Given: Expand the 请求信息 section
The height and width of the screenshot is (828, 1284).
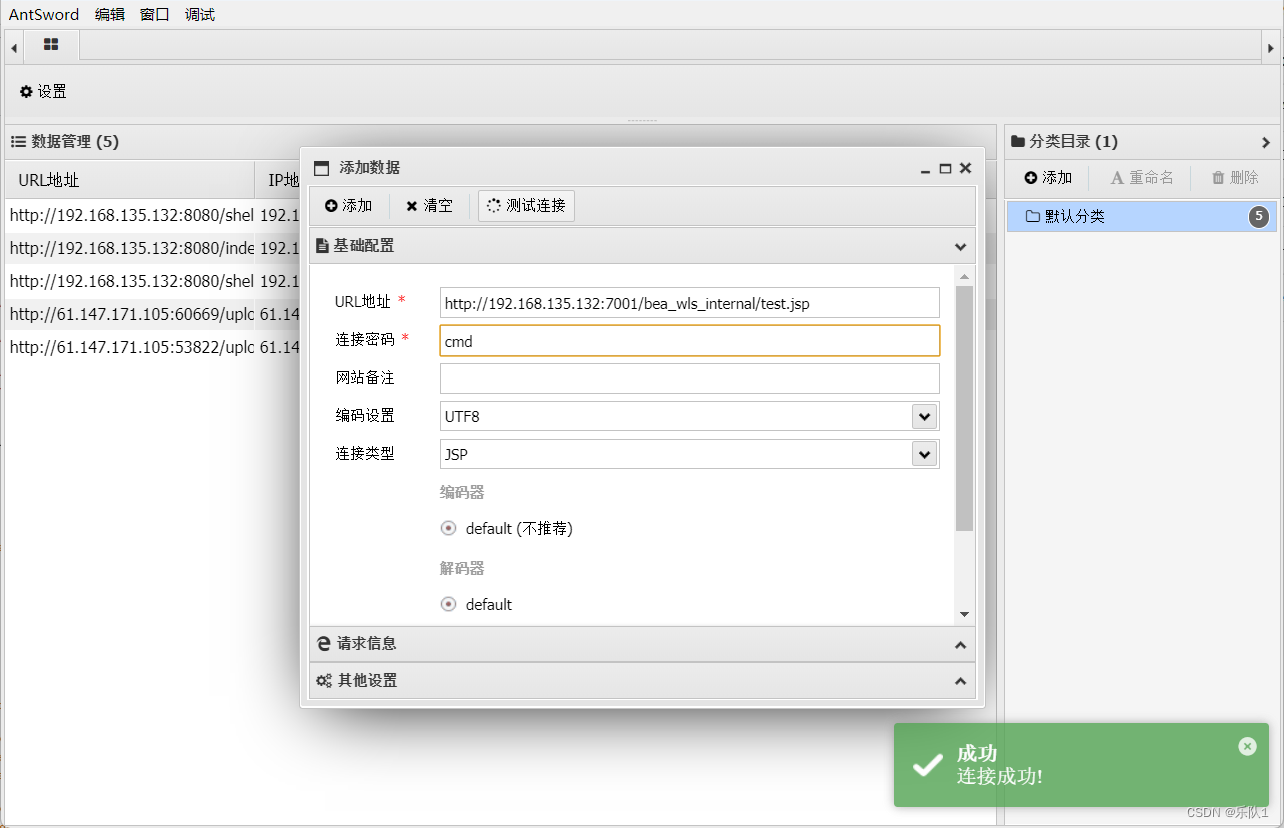Looking at the screenshot, I should (641, 644).
